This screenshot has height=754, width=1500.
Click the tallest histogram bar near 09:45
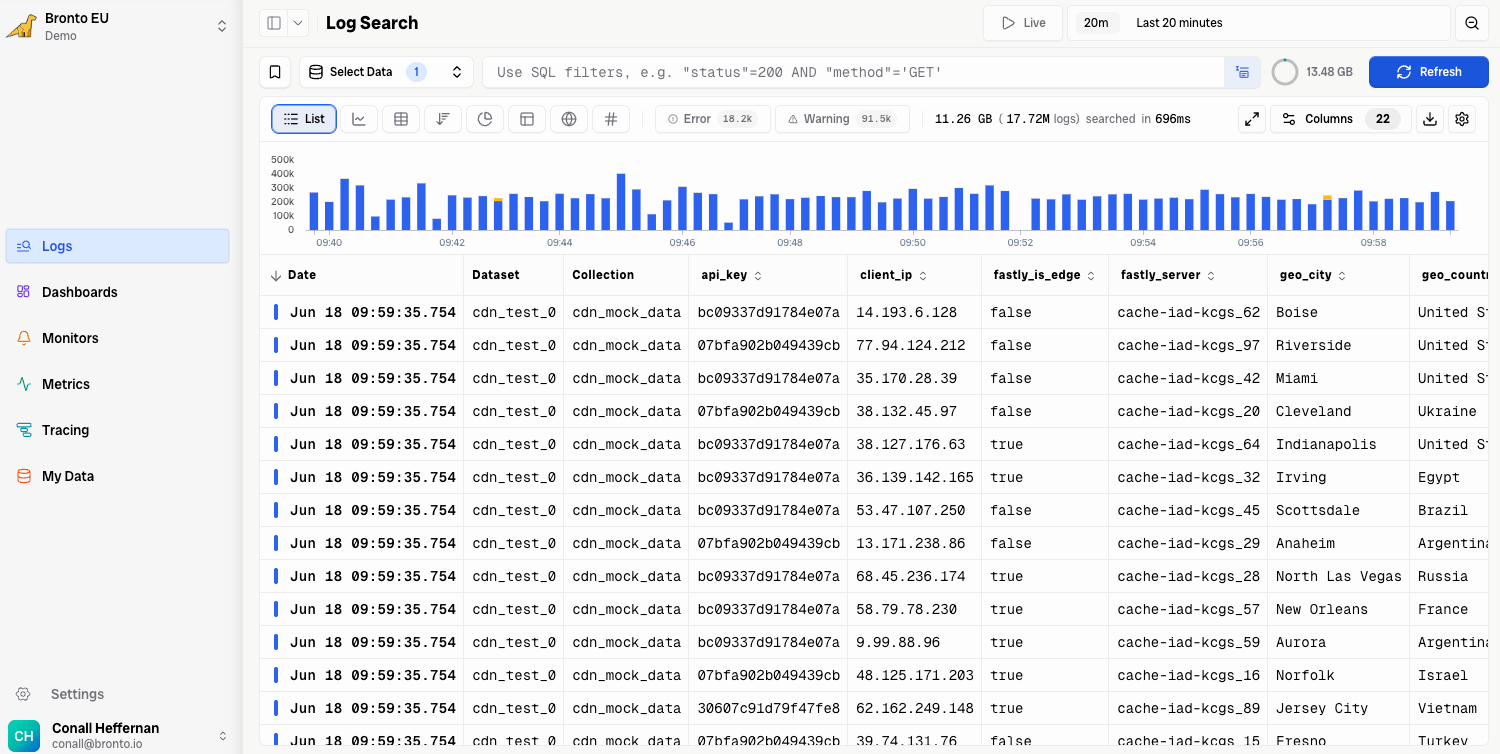(621, 202)
